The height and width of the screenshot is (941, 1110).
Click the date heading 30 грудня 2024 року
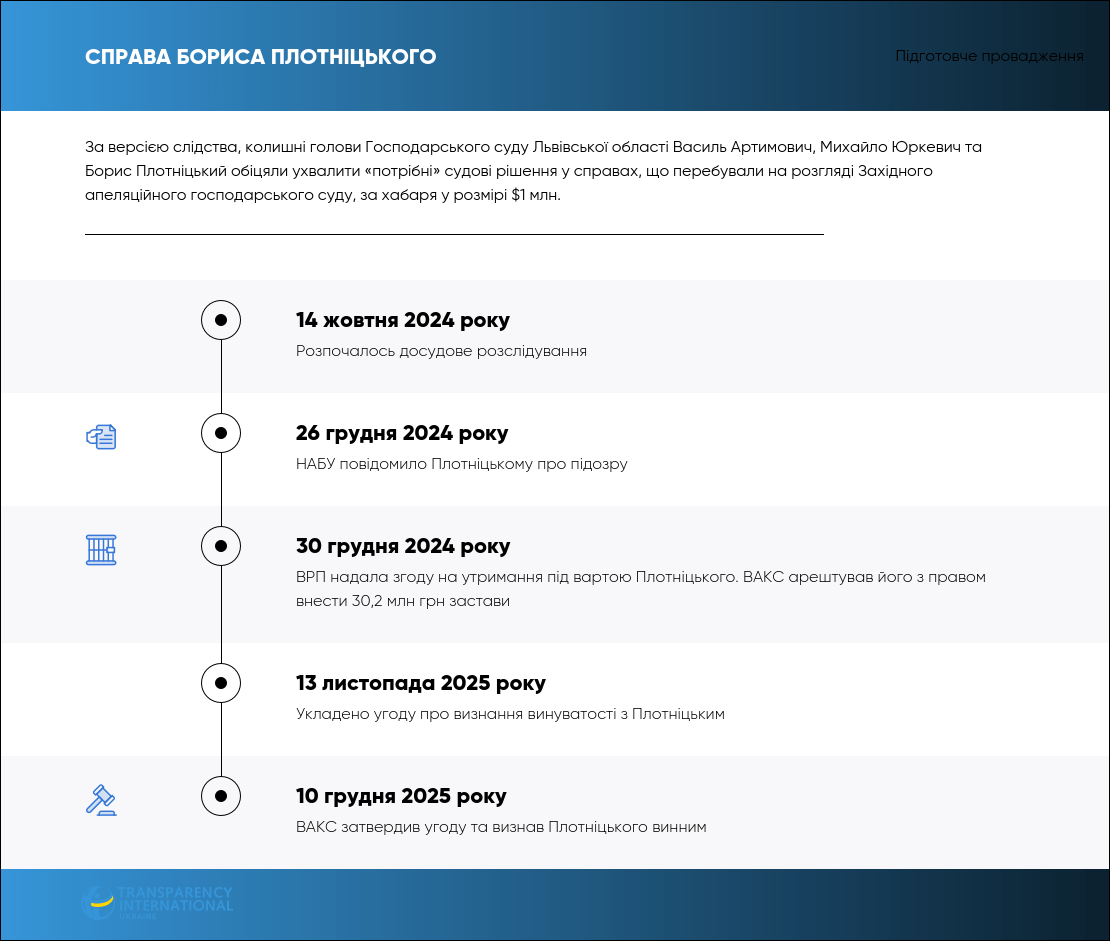(403, 546)
